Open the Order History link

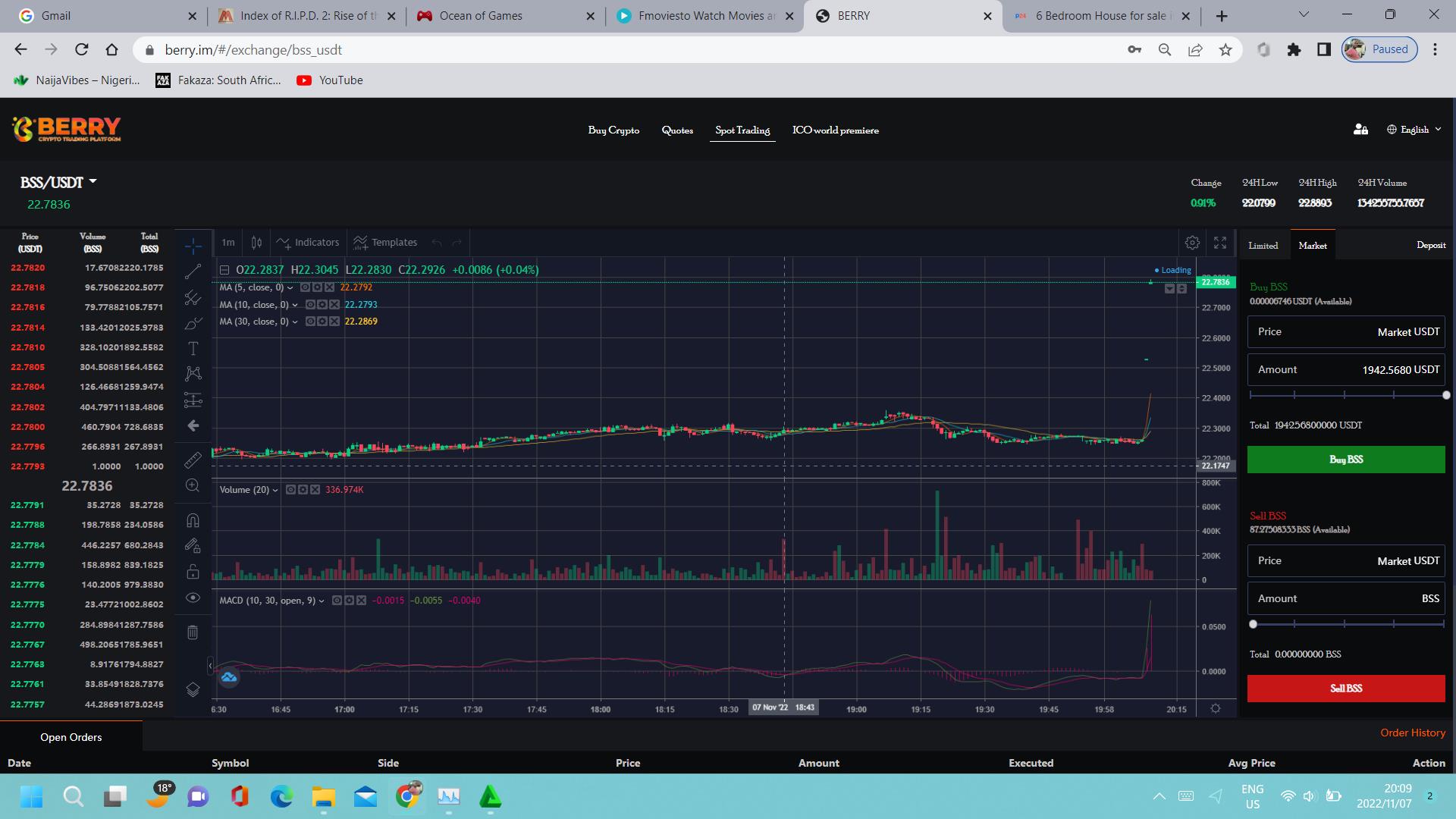[1412, 733]
